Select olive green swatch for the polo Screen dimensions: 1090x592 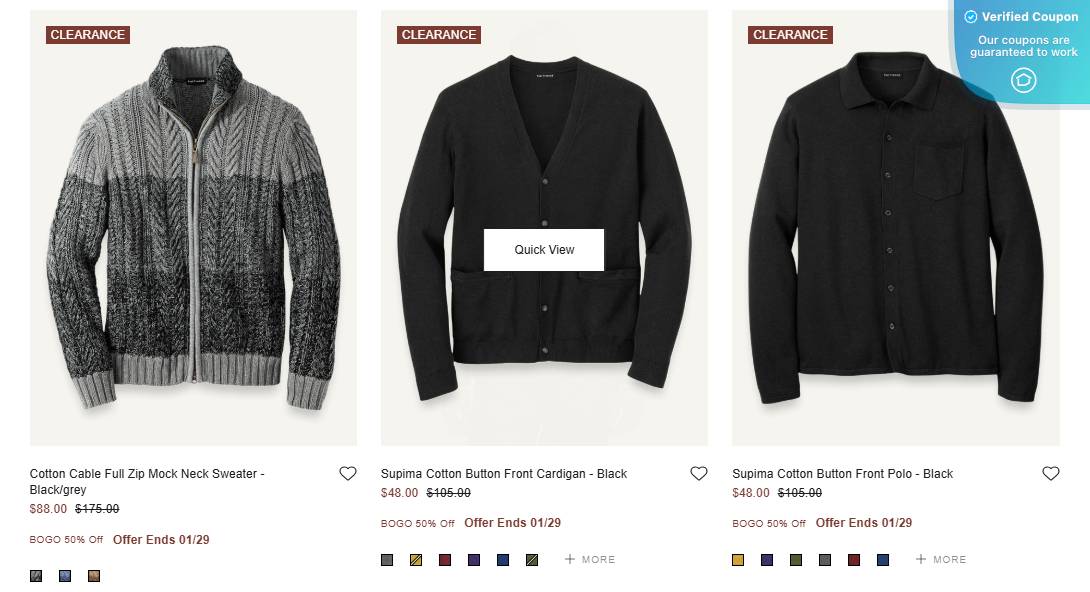click(x=796, y=560)
